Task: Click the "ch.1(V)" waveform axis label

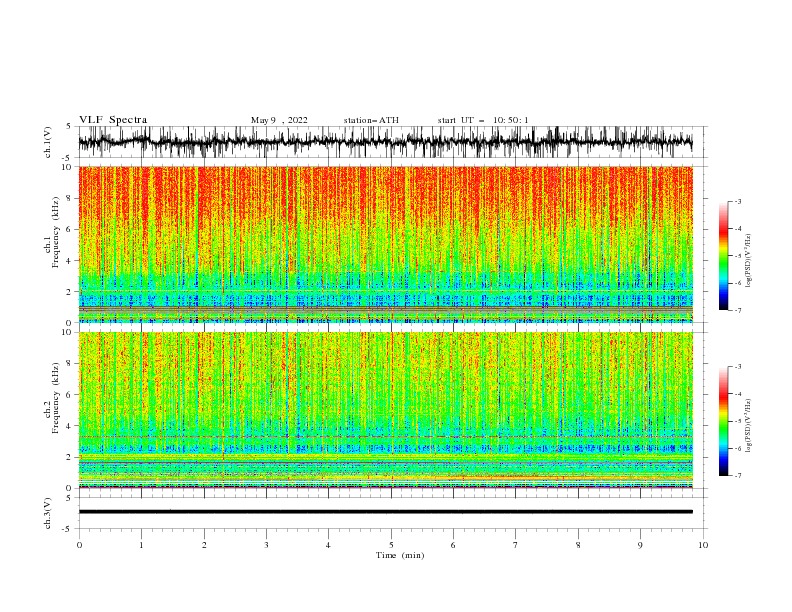Action: [48, 142]
